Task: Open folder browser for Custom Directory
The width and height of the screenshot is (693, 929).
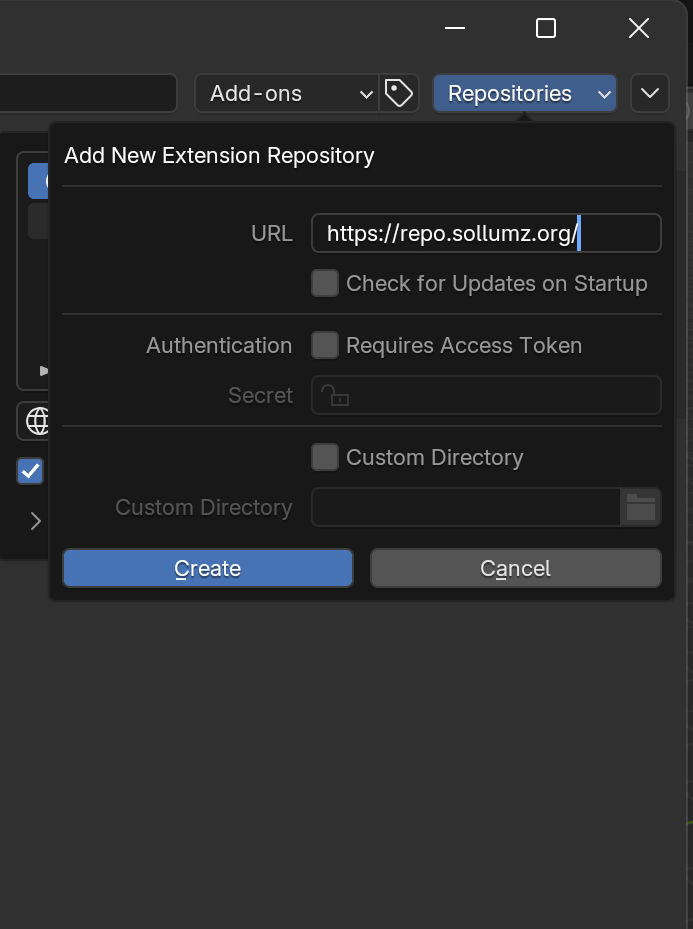Action: click(x=641, y=507)
